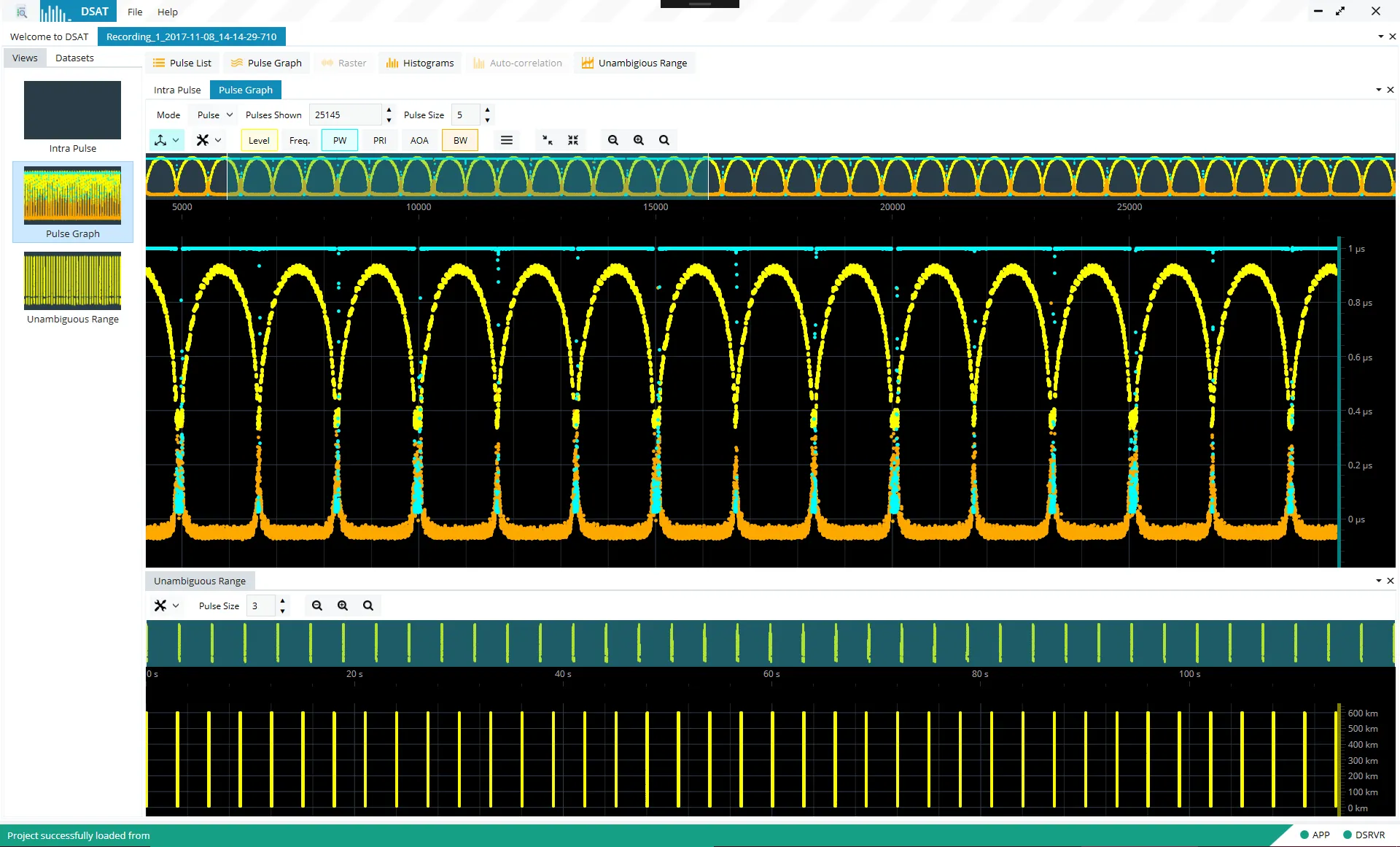
Task: Toggle the Freq. parameter display
Action: click(300, 140)
